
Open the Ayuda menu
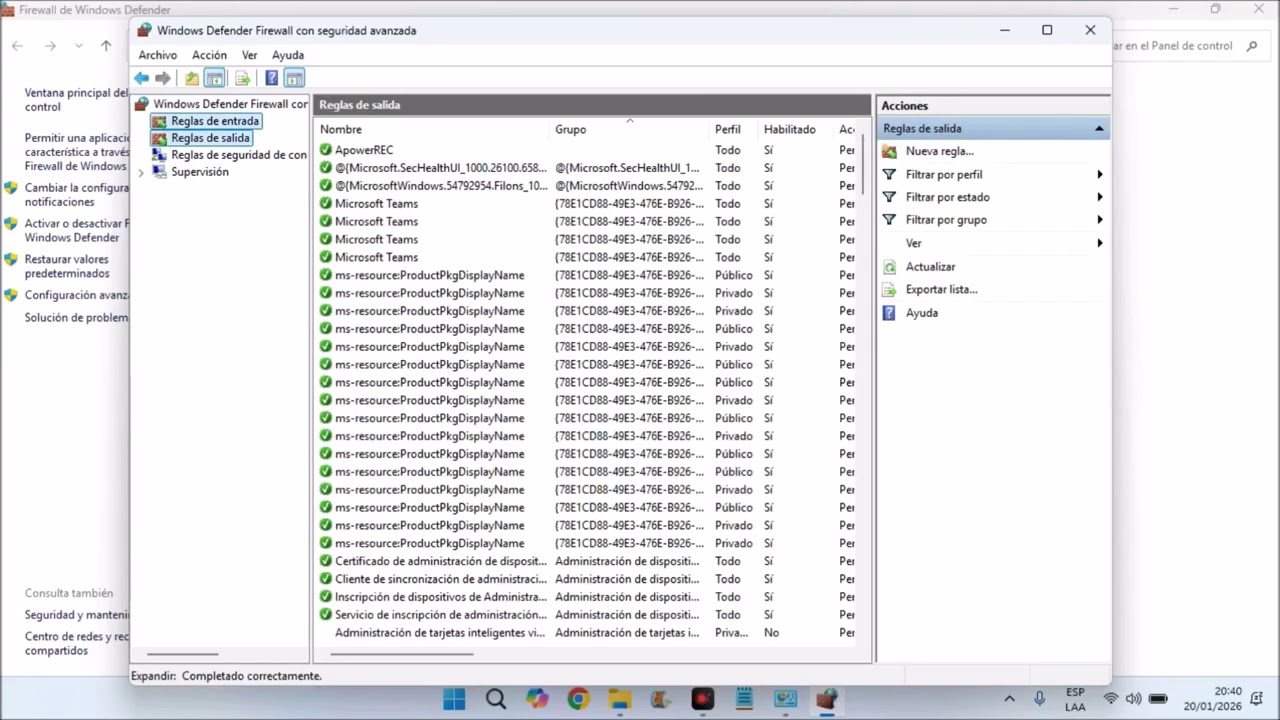(x=288, y=55)
